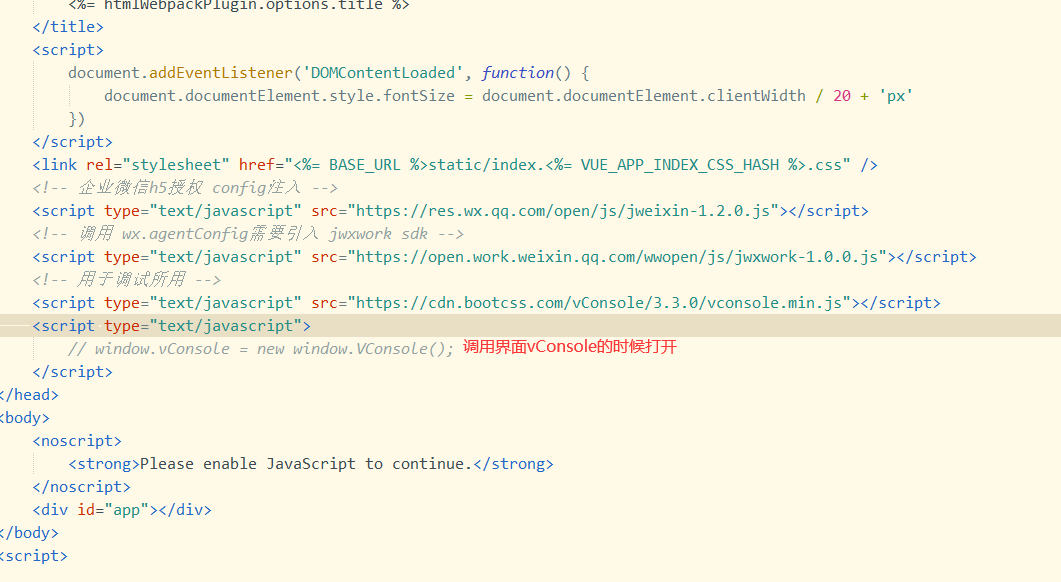Click htmlWebpackPlugin.options.title template line

pos(239,5)
